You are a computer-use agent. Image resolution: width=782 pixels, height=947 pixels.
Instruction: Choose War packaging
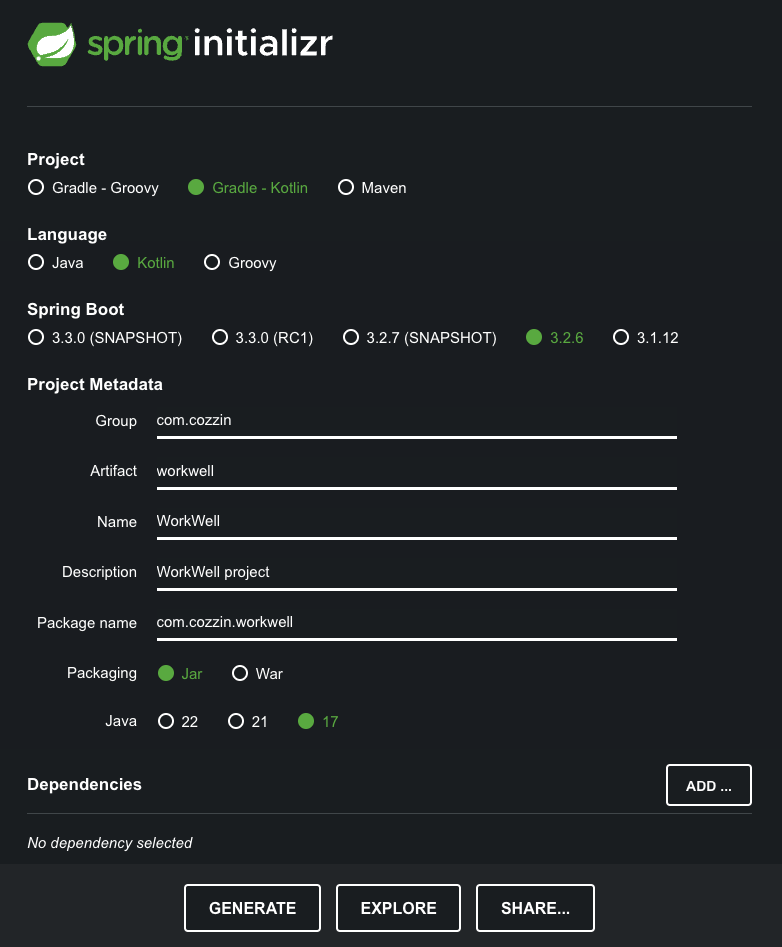(x=257, y=673)
